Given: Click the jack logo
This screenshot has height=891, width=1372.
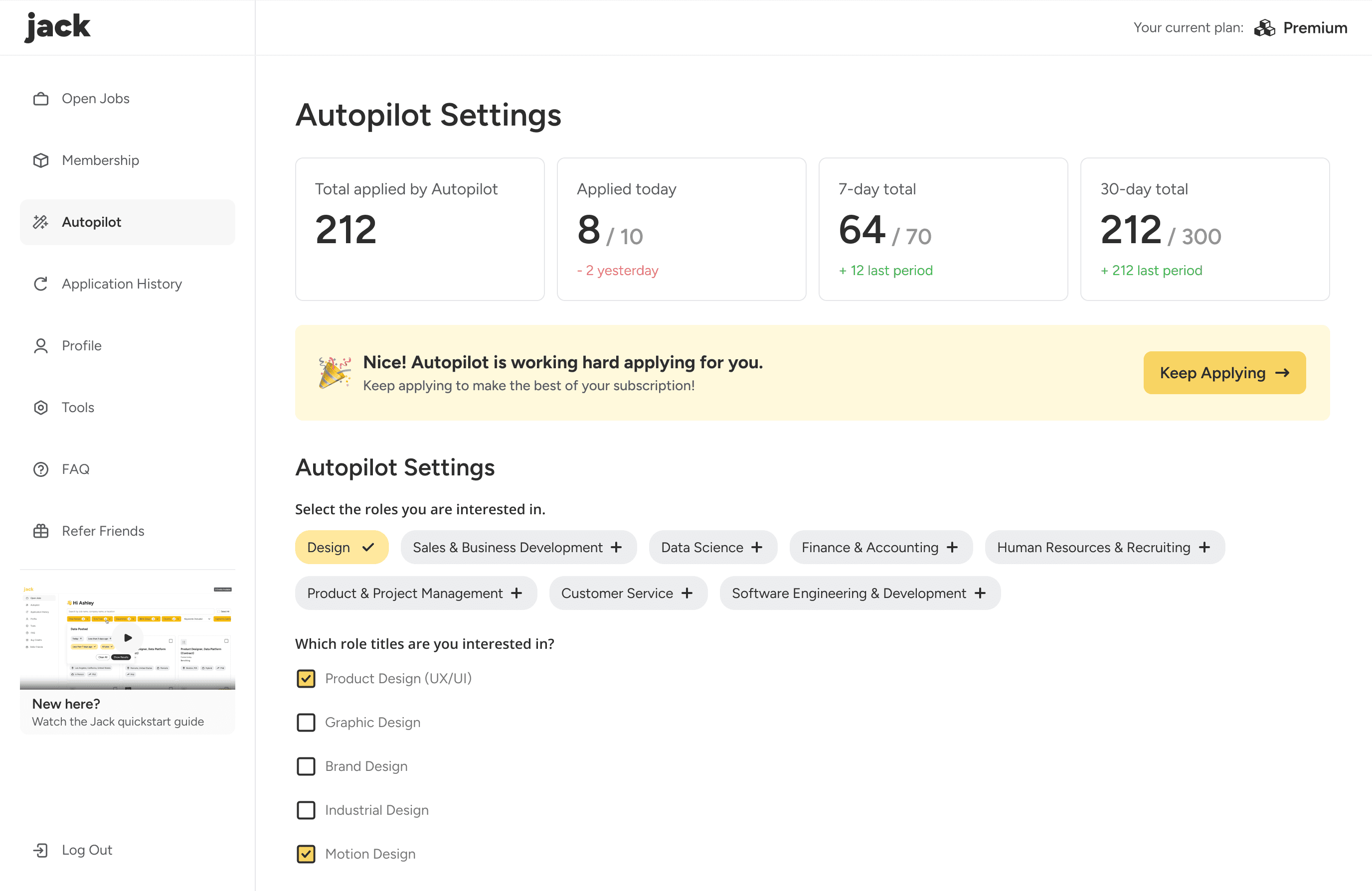Looking at the screenshot, I should (x=58, y=26).
